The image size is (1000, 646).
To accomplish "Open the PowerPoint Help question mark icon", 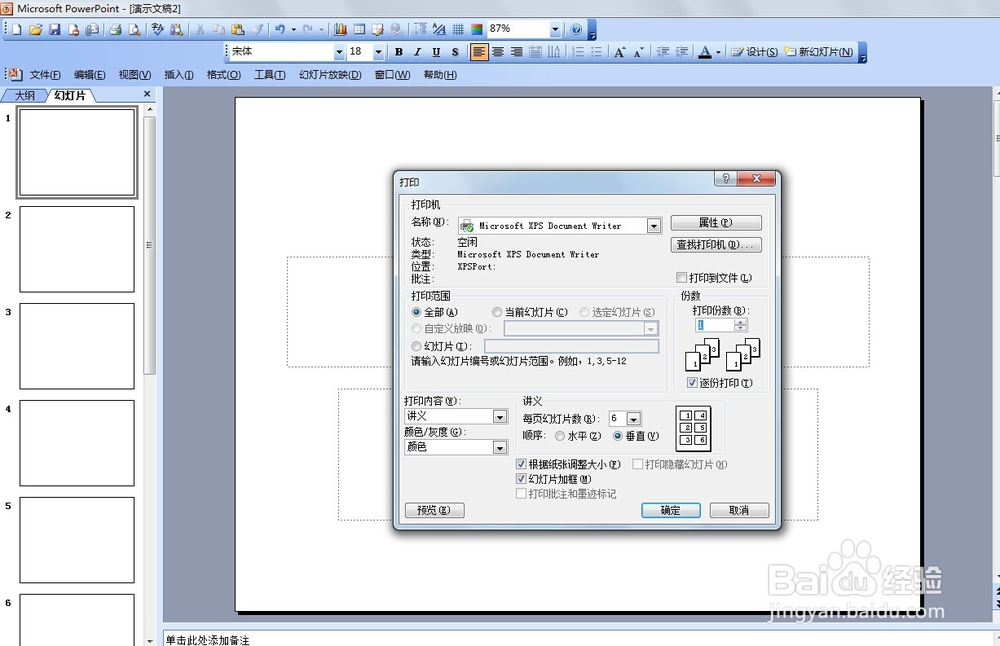I will click(577, 29).
